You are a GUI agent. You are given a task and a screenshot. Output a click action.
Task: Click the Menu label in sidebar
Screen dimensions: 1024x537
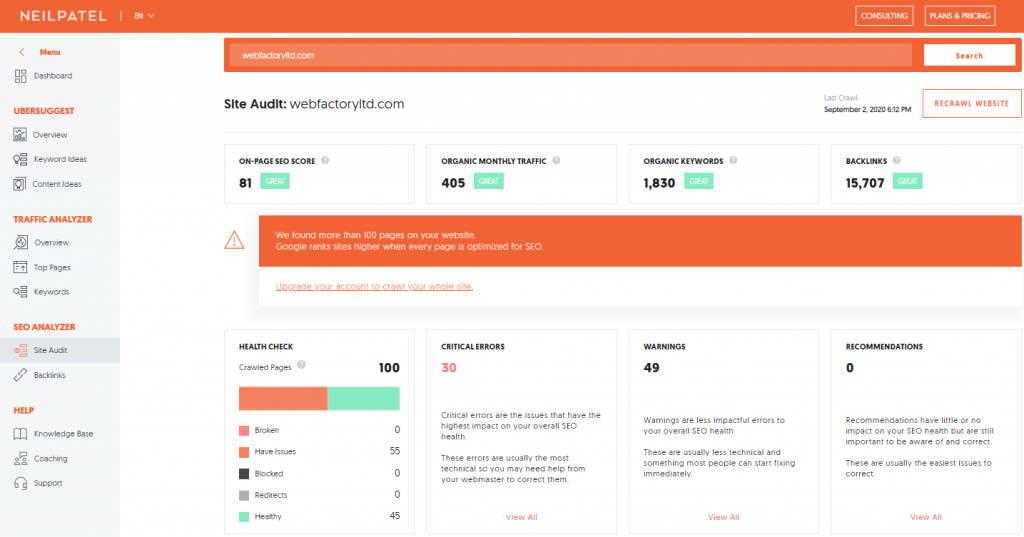point(50,52)
